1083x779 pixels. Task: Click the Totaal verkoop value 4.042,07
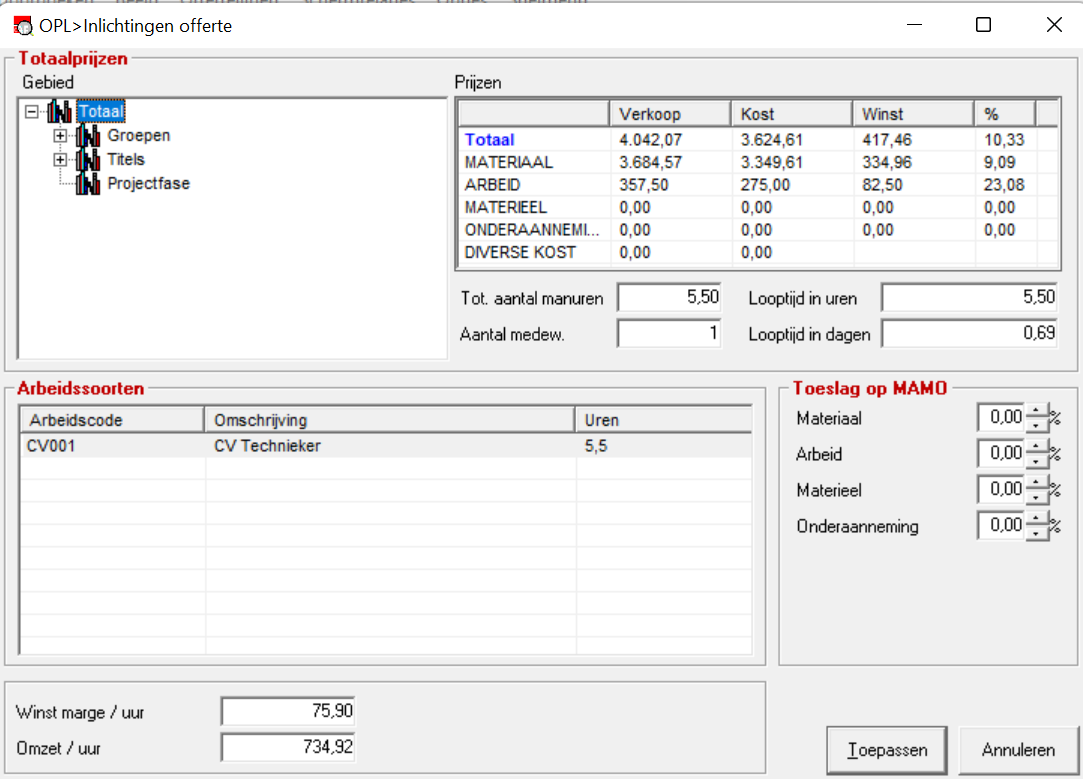pyautogui.click(x=651, y=140)
